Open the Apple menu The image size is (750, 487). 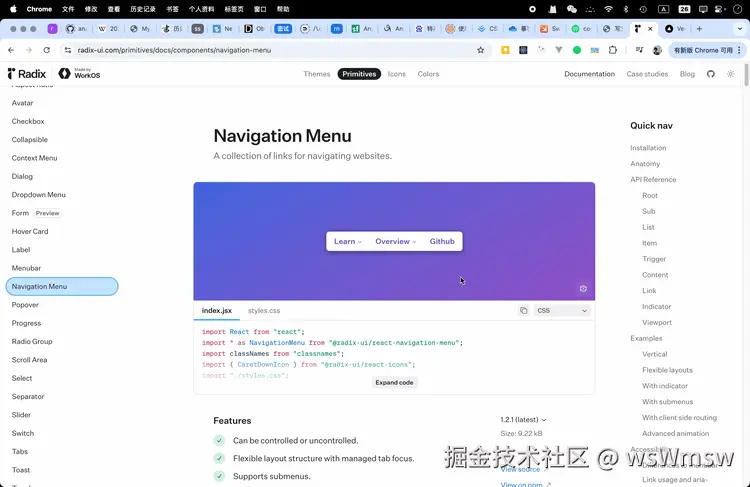(13, 9)
